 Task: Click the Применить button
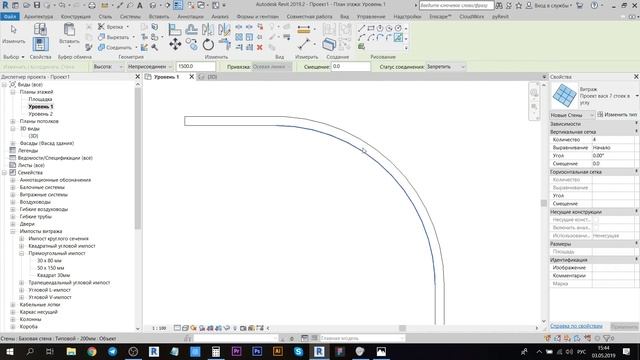click(624, 327)
